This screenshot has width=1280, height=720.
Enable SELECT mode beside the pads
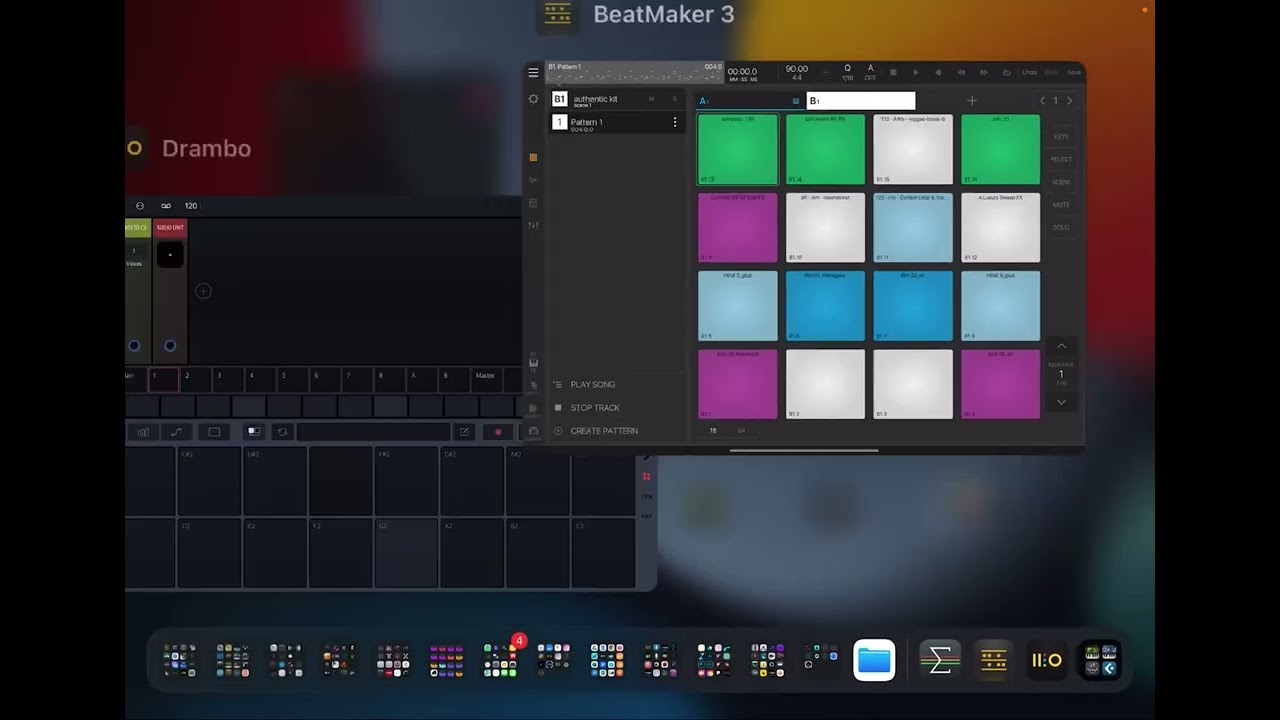(x=1061, y=159)
